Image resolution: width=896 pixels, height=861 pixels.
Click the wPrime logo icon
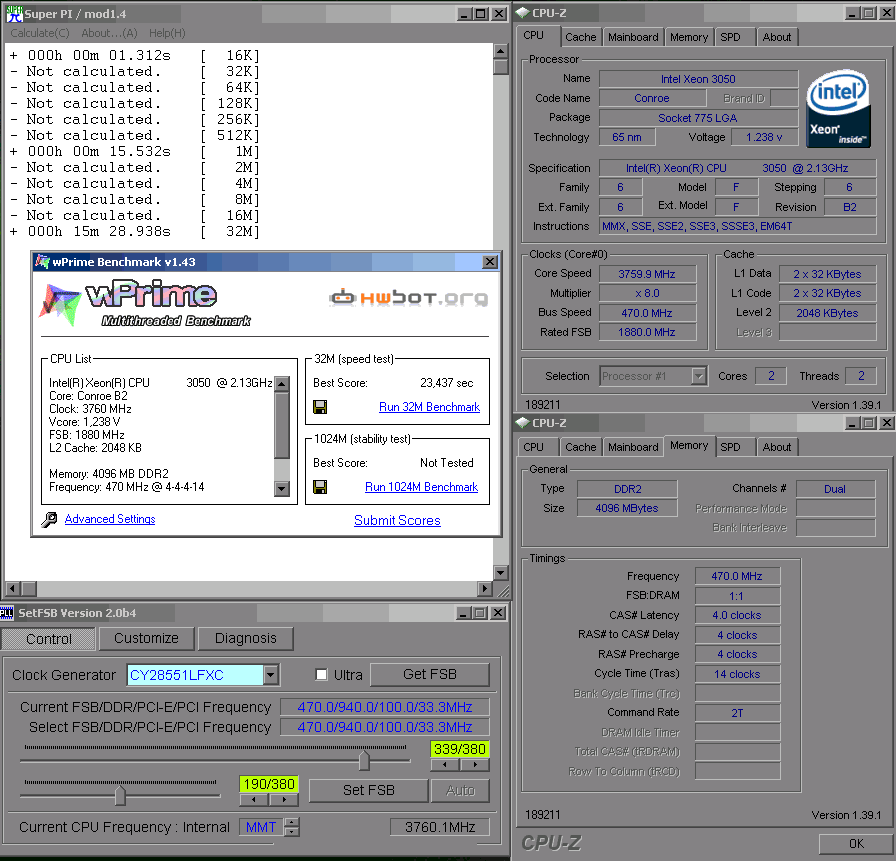pos(59,305)
